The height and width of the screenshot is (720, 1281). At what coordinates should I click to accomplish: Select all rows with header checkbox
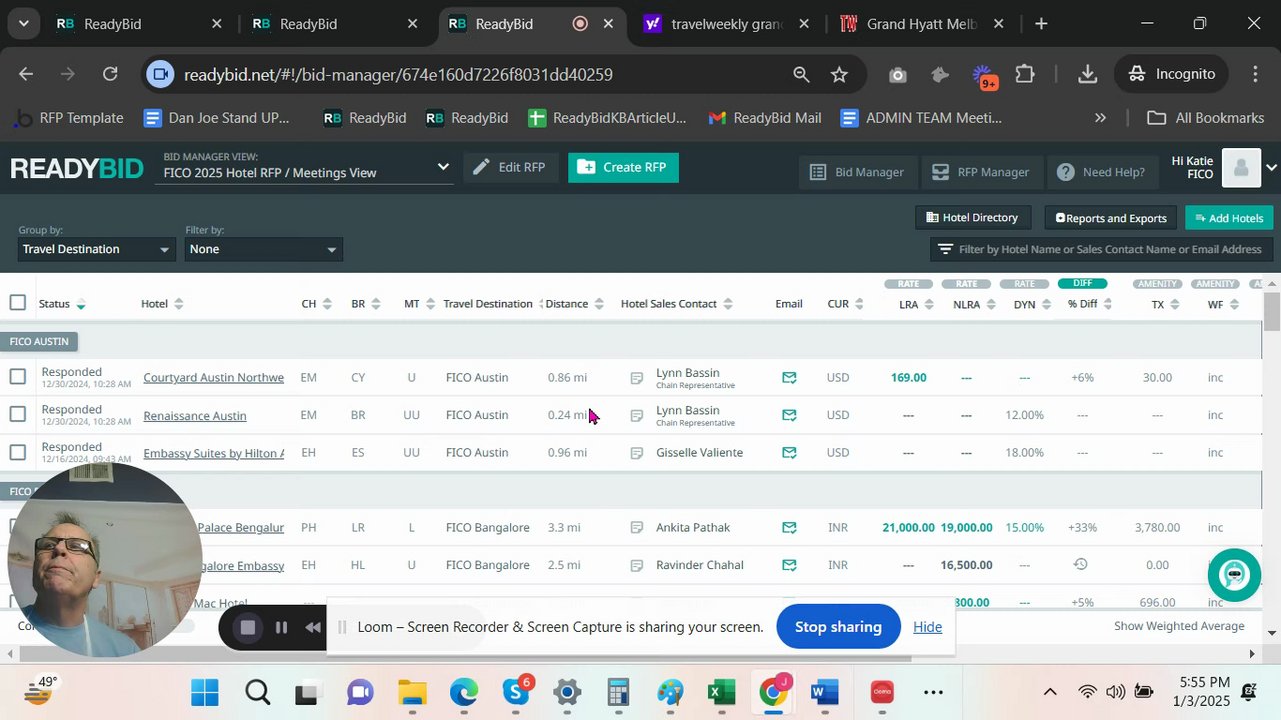[17, 303]
